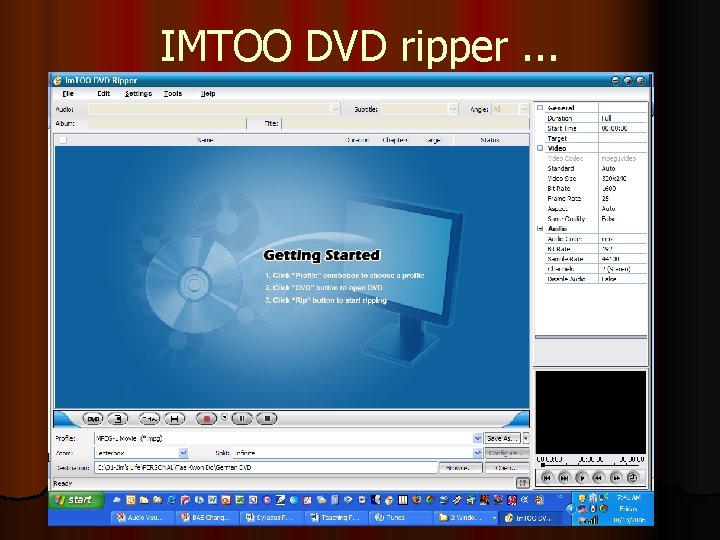720x540 pixels.
Task: Switch to Syllabus P... taskbar button
Action: [x=272, y=518]
